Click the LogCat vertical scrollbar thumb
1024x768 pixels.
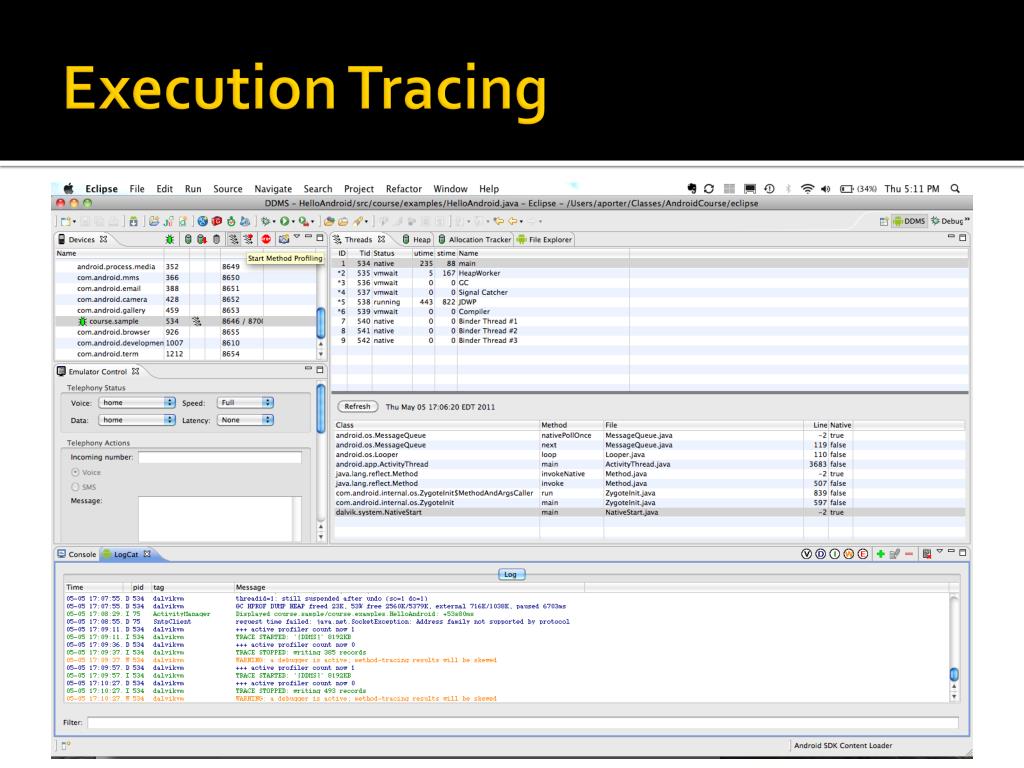[954, 675]
